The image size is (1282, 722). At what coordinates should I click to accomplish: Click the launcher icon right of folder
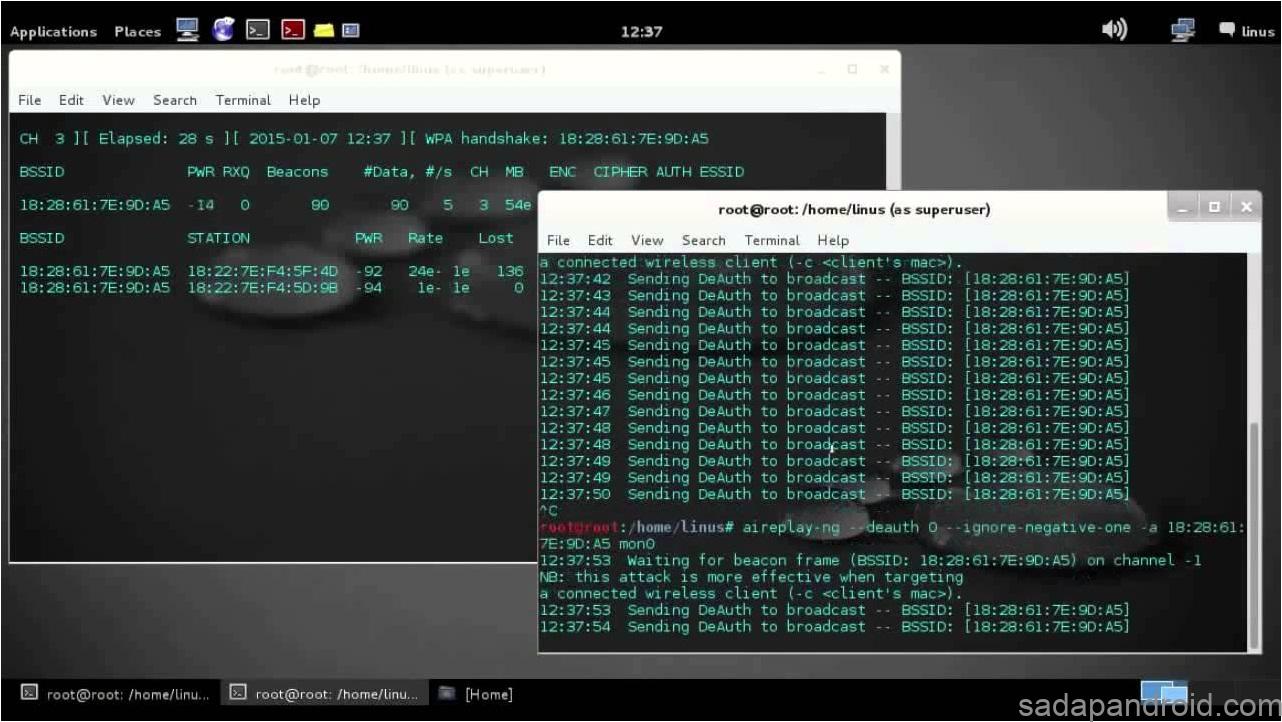(x=350, y=31)
